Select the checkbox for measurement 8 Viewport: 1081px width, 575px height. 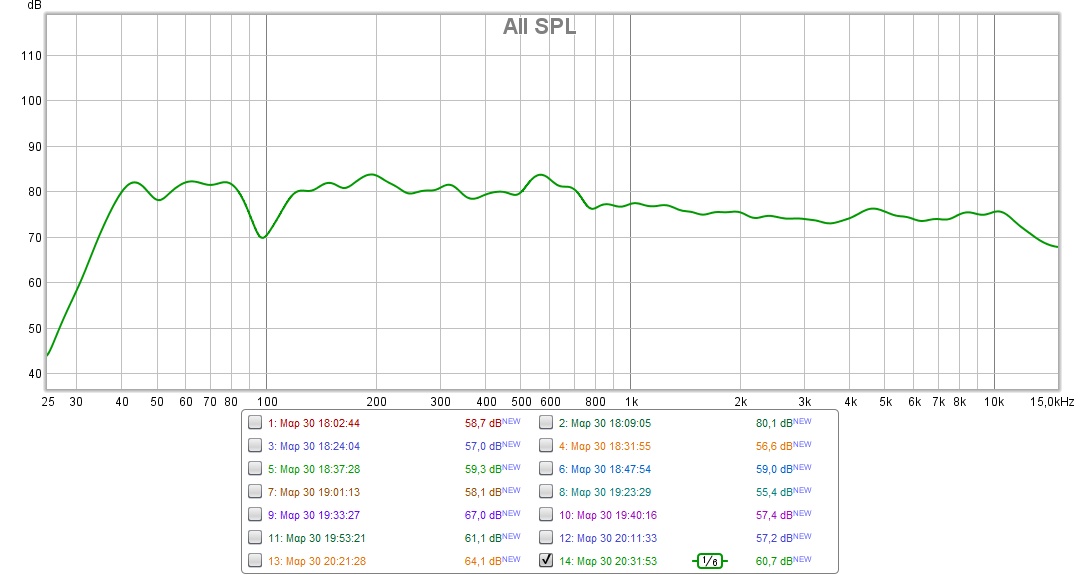(x=546, y=492)
